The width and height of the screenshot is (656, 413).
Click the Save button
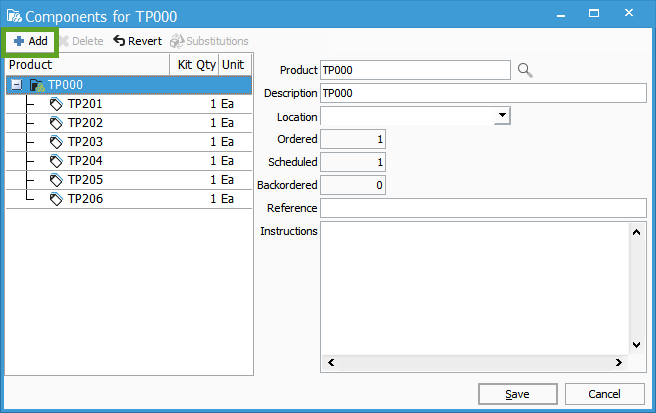click(518, 394)
